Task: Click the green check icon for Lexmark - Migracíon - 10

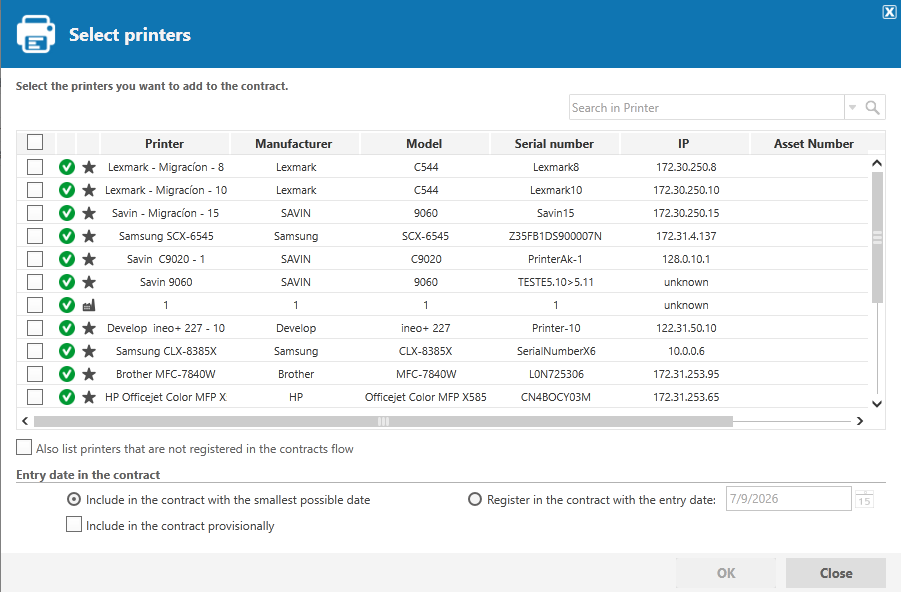Action: tap(67, 190)
